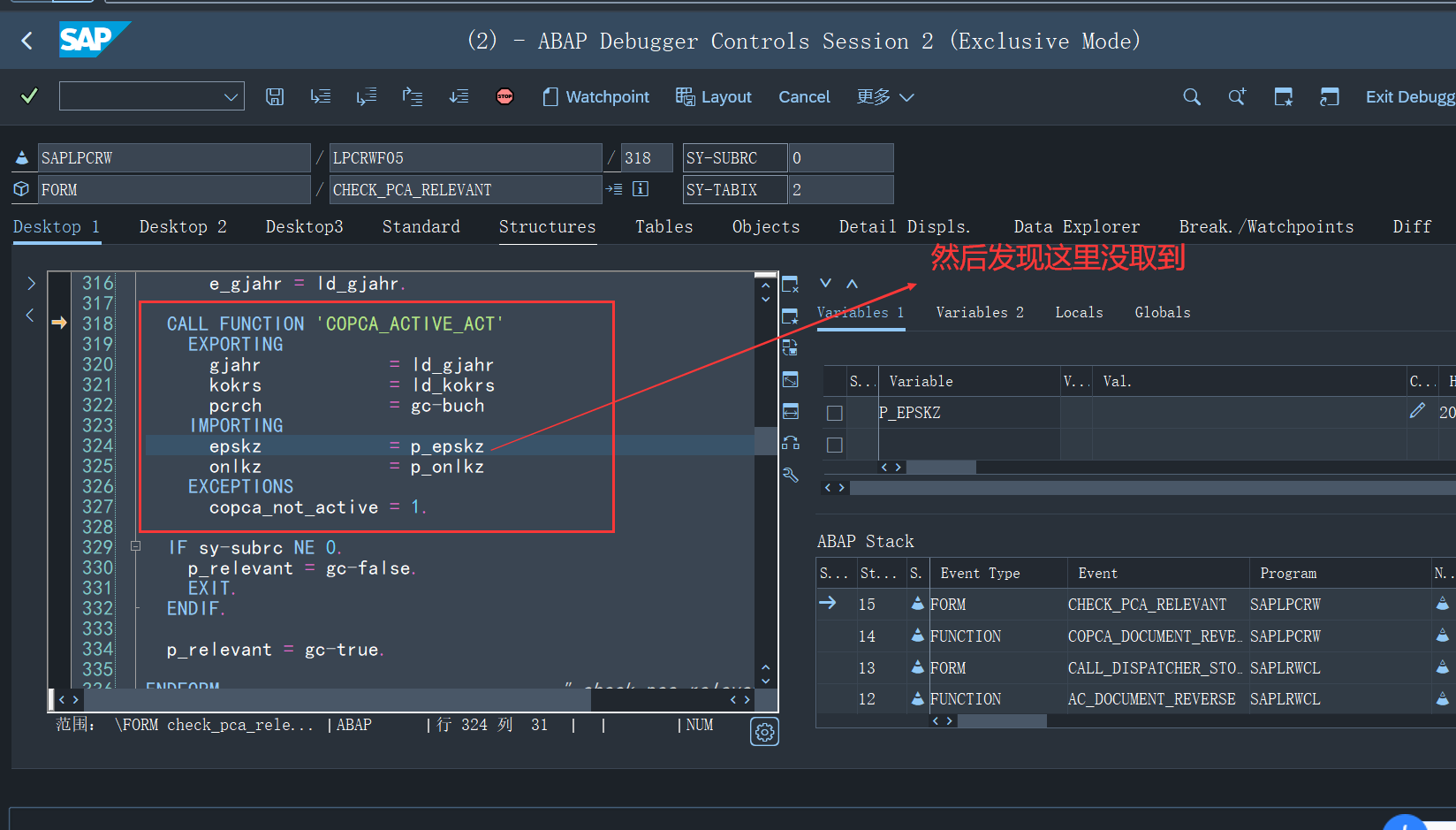Click the services headset icon

point(790,443)
